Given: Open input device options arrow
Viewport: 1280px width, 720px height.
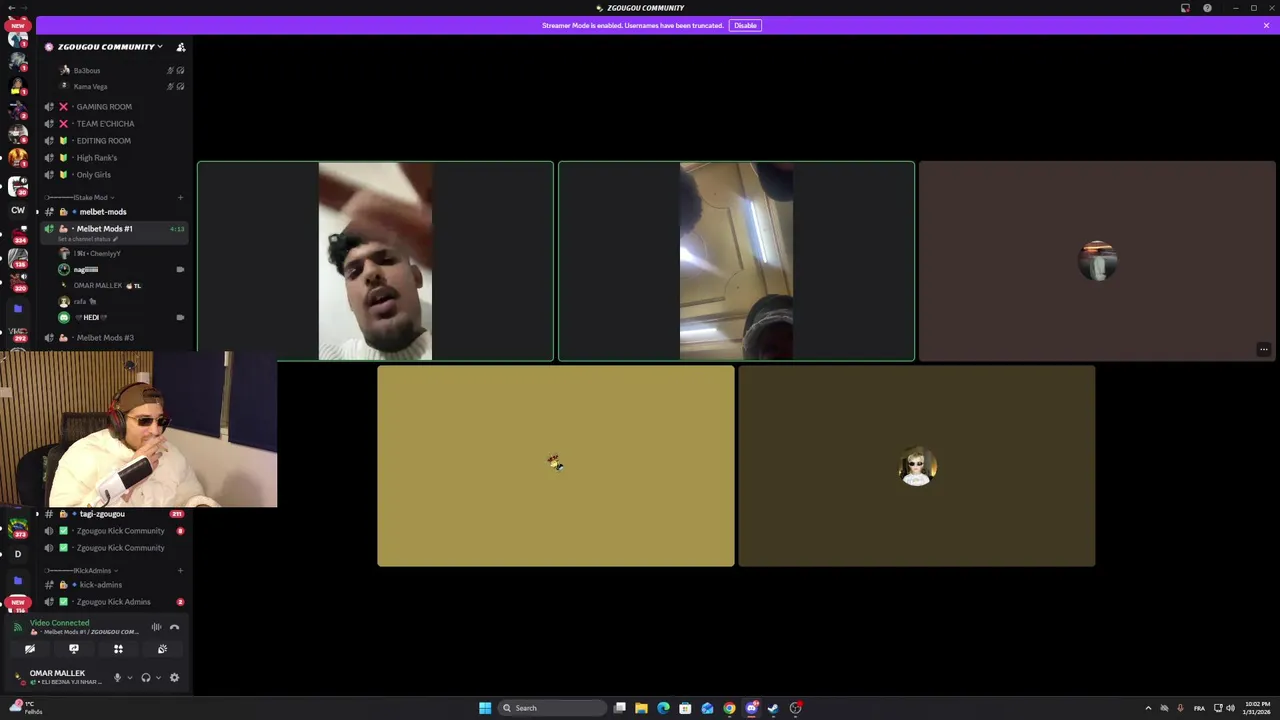Looking at the screenshot, I should click(x=129, y=678).
